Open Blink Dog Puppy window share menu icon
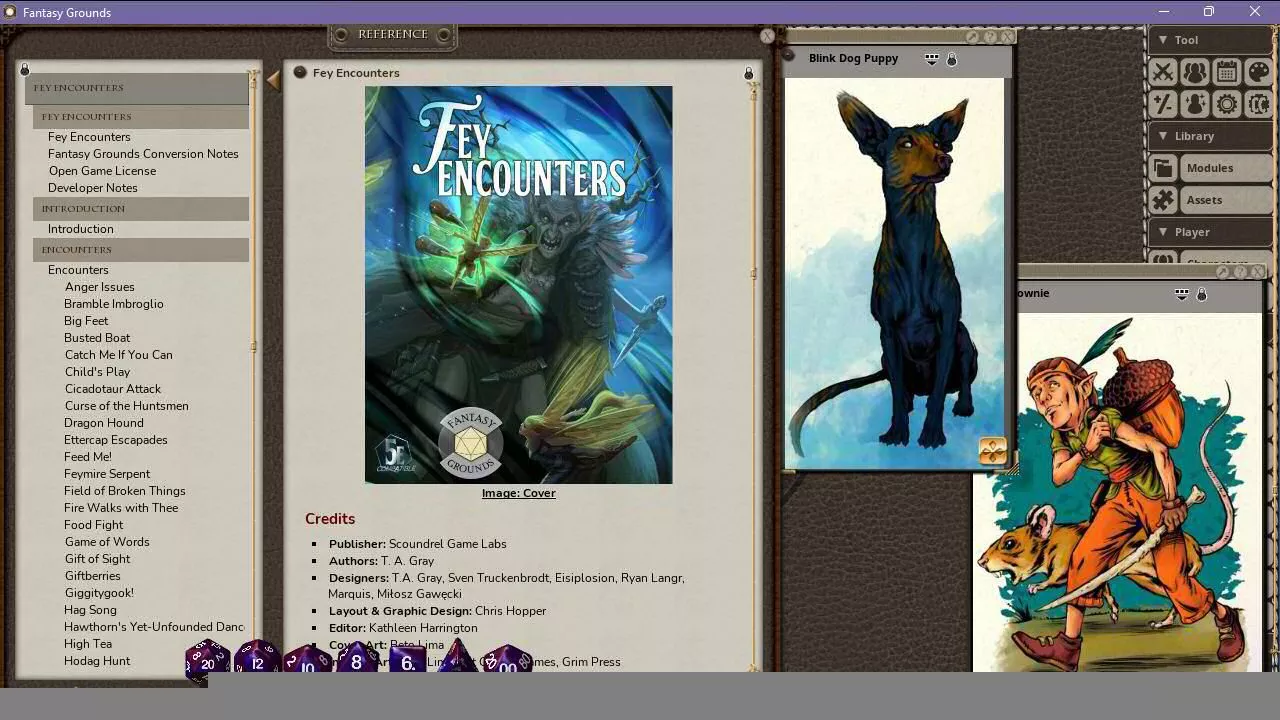 point(932,59)
